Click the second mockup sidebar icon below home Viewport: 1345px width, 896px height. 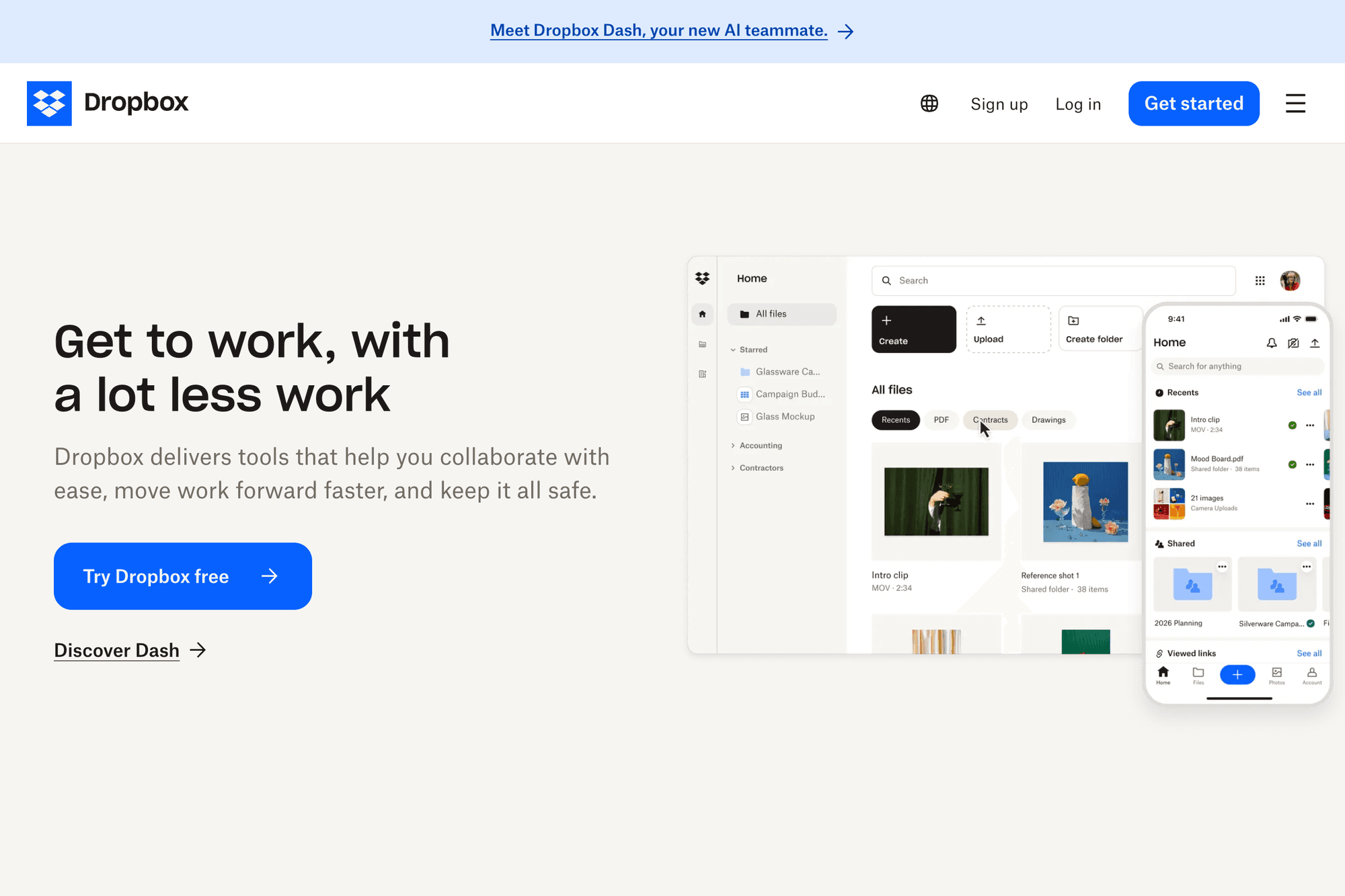pyautogui.click(x=702, y=344)
